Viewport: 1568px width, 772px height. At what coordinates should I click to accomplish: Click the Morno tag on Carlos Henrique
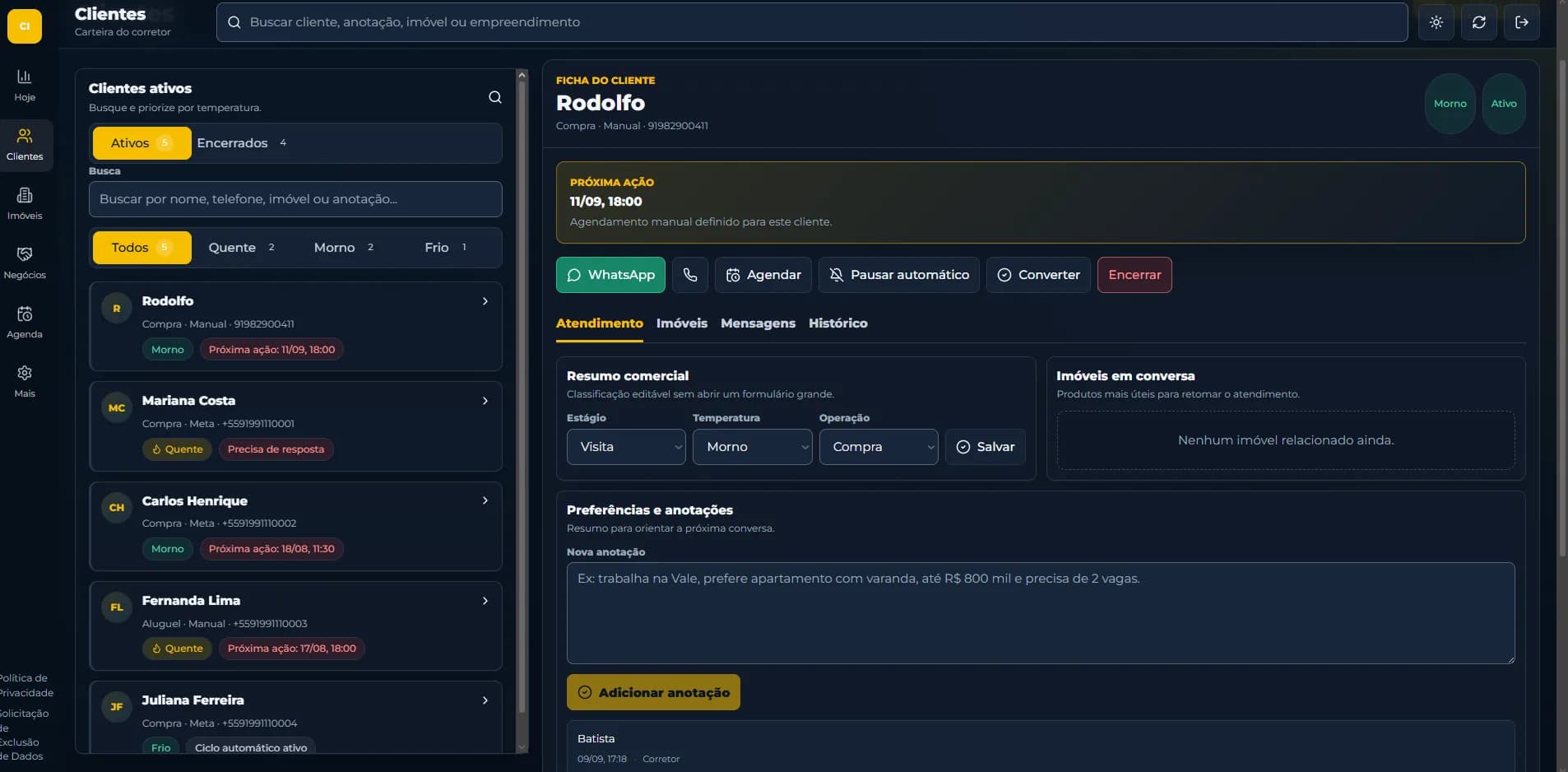(x=168, y=549)
